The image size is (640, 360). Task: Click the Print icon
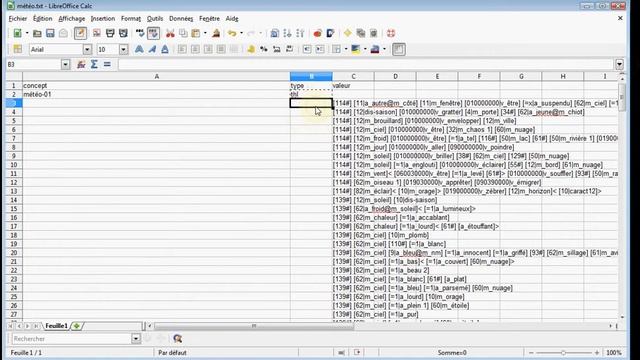(x=110, y=33)
